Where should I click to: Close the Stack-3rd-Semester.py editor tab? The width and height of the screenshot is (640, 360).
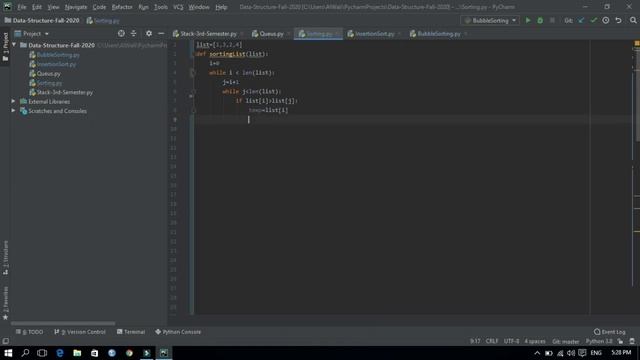pos(242,34)
